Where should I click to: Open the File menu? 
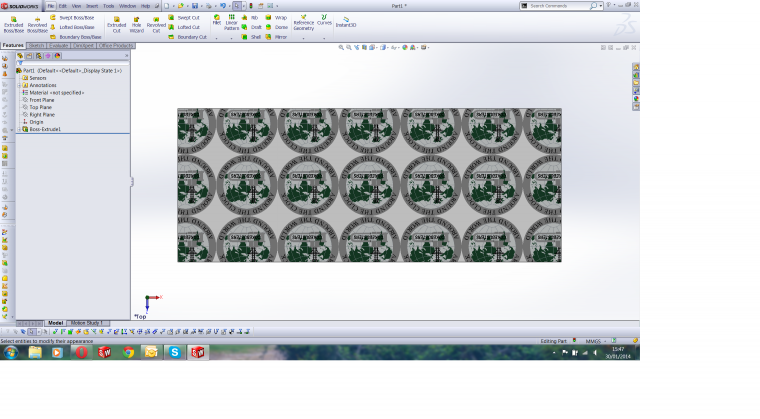[x=50, y=6]
